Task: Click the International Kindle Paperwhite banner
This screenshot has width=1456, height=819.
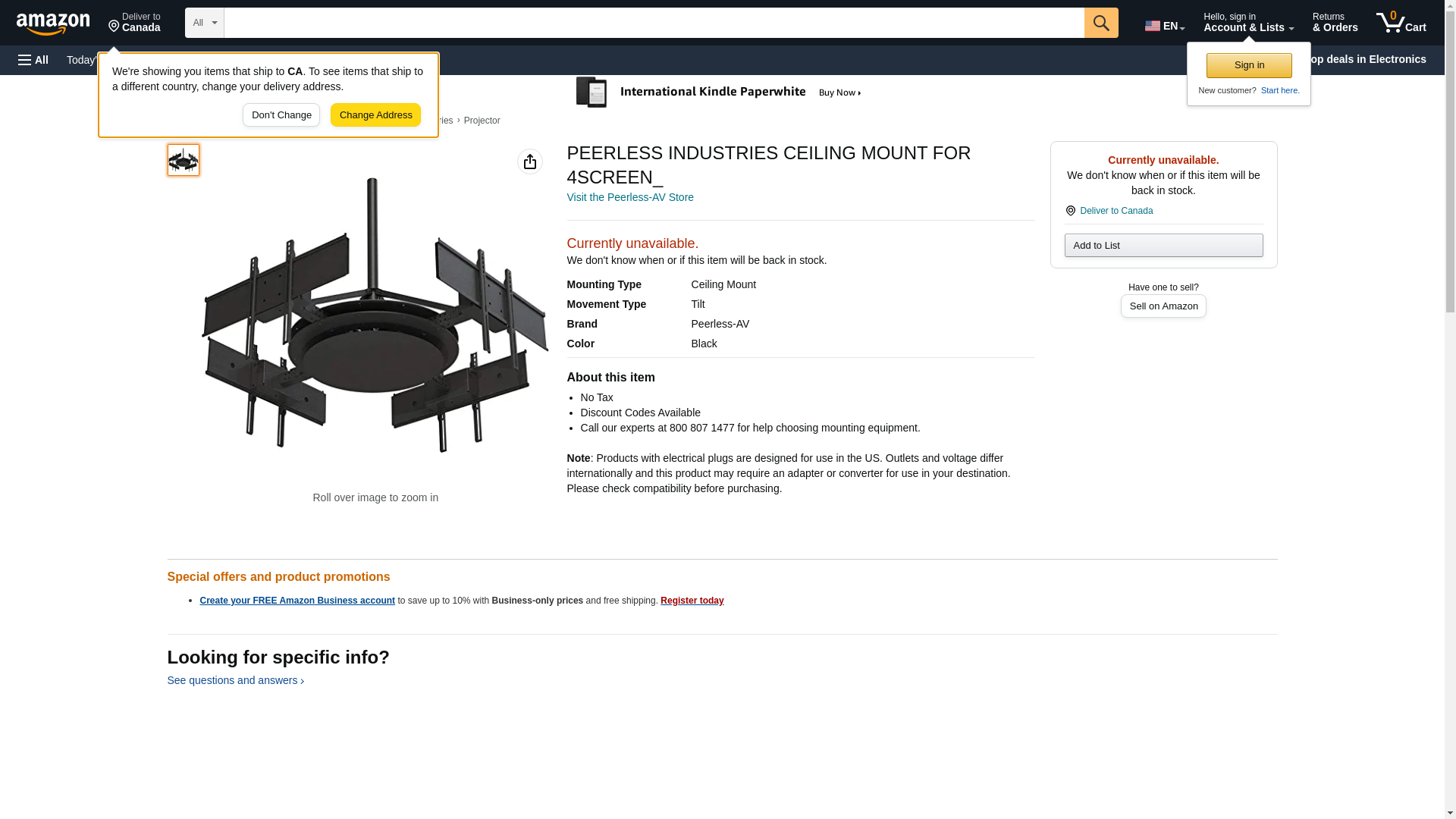Action: click(x=720, y=93)
